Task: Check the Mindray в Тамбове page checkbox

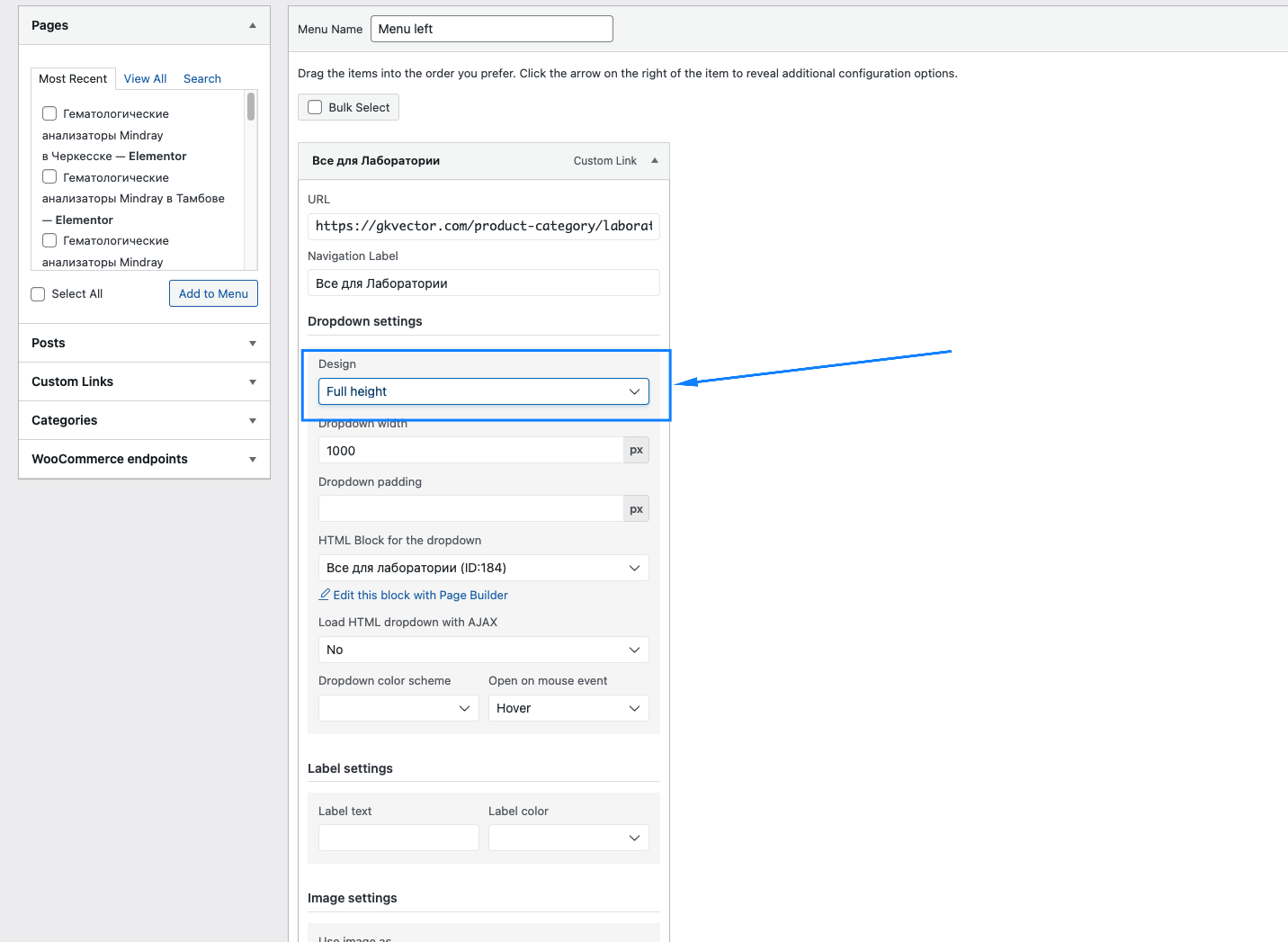Action: coord(49,177)
